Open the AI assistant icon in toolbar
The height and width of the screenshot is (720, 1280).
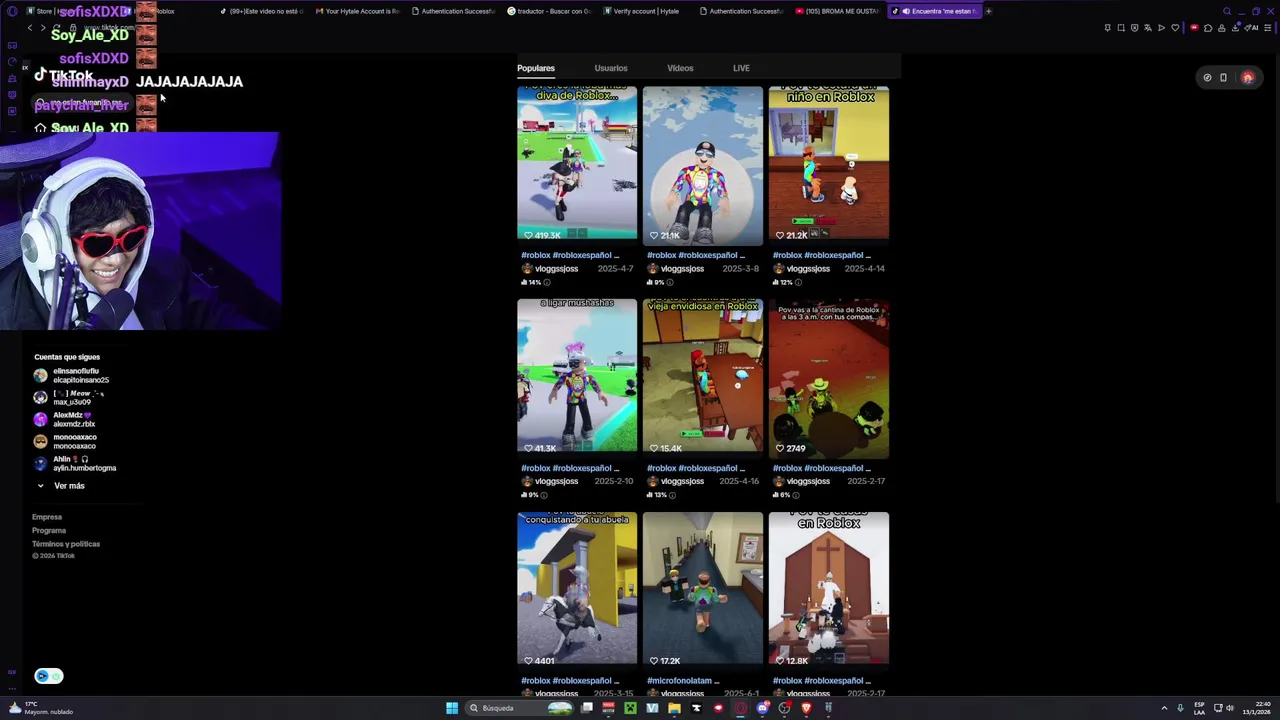1252,28
